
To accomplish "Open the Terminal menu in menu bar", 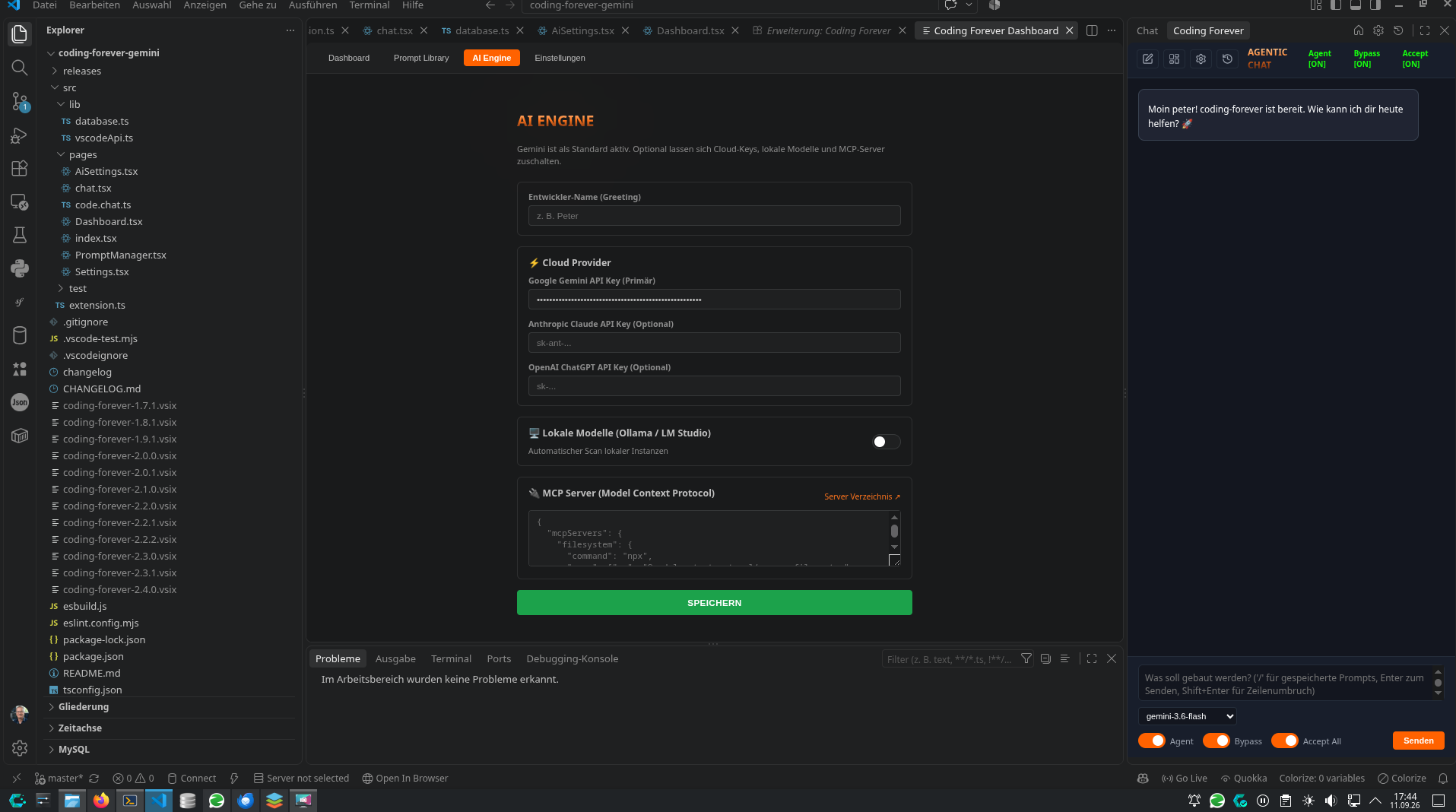I will [370, 5].
